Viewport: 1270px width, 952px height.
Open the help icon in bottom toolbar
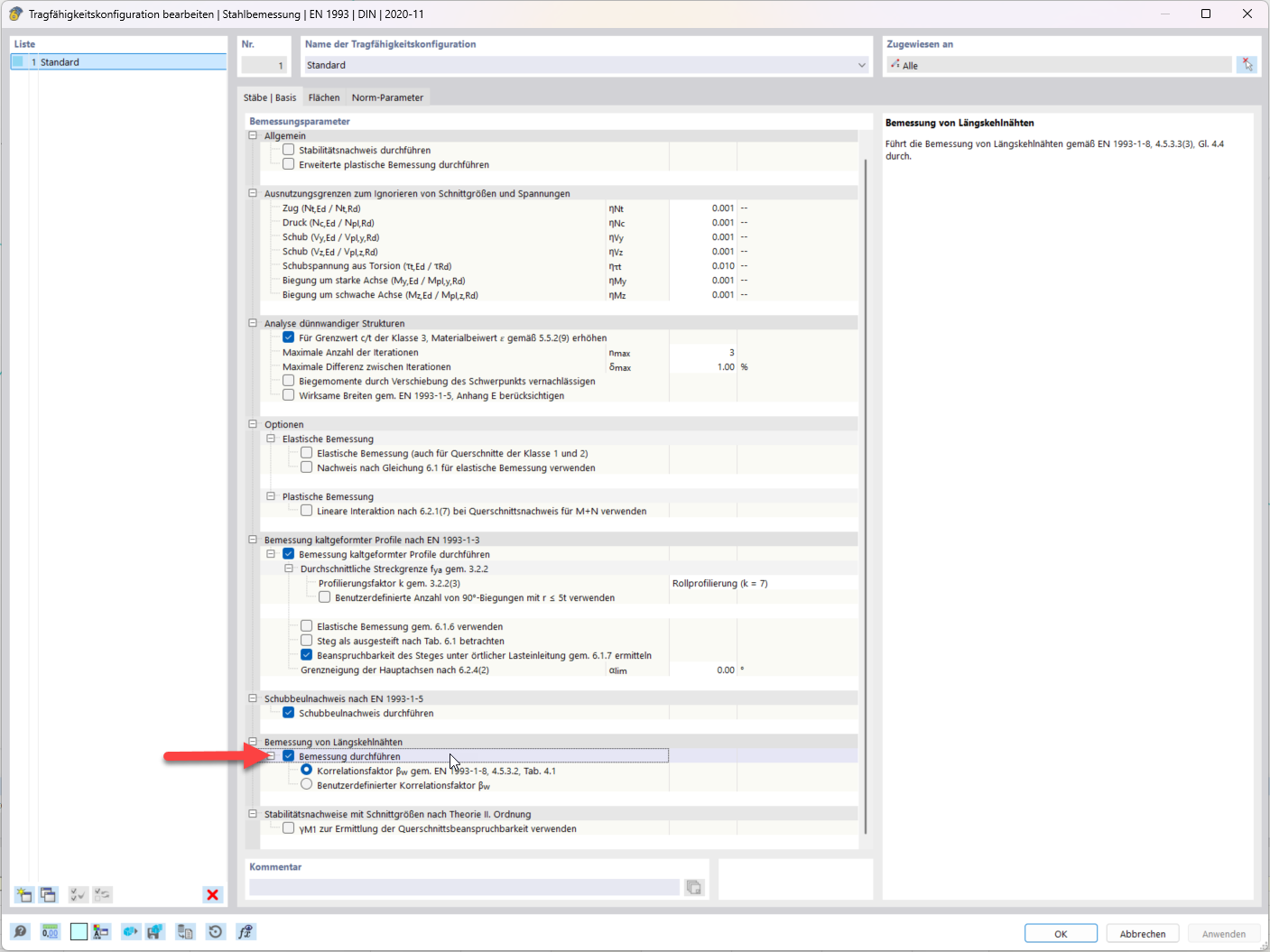click(20, 931)
